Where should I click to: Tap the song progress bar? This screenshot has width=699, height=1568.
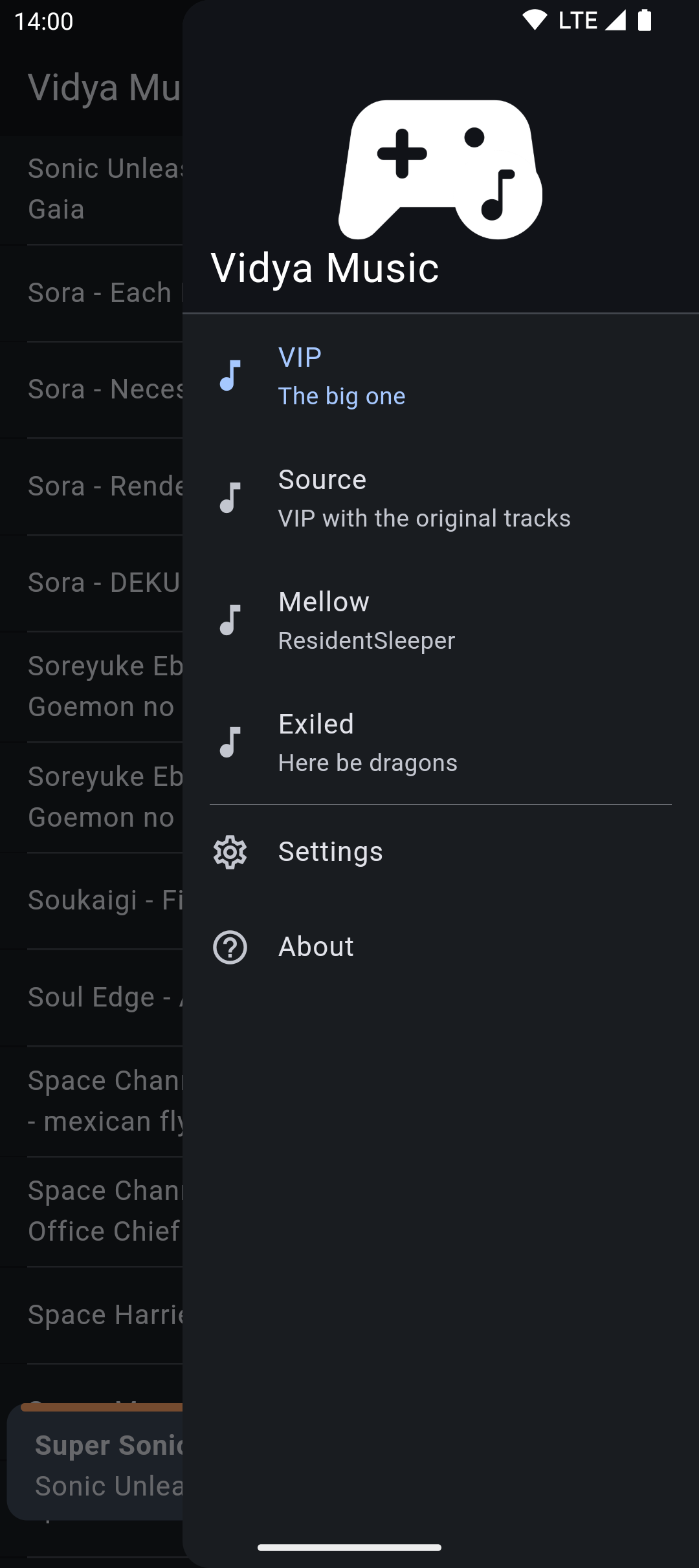(x=102, y=1406)
